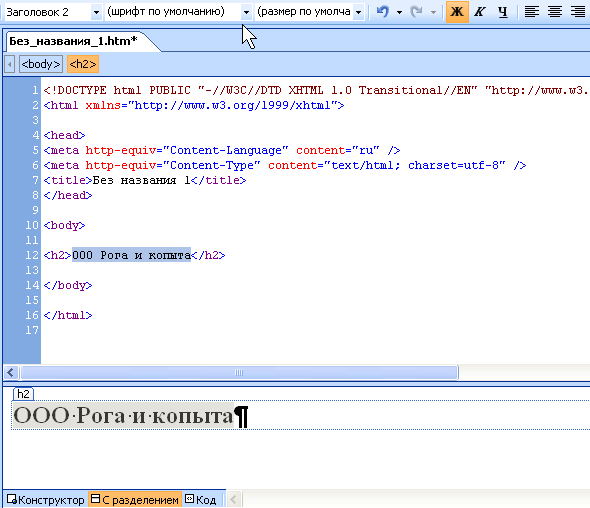Click the code pane scroll left arrow
The width and height of the screenshot is (590, 508).
[x=11, y=373]
